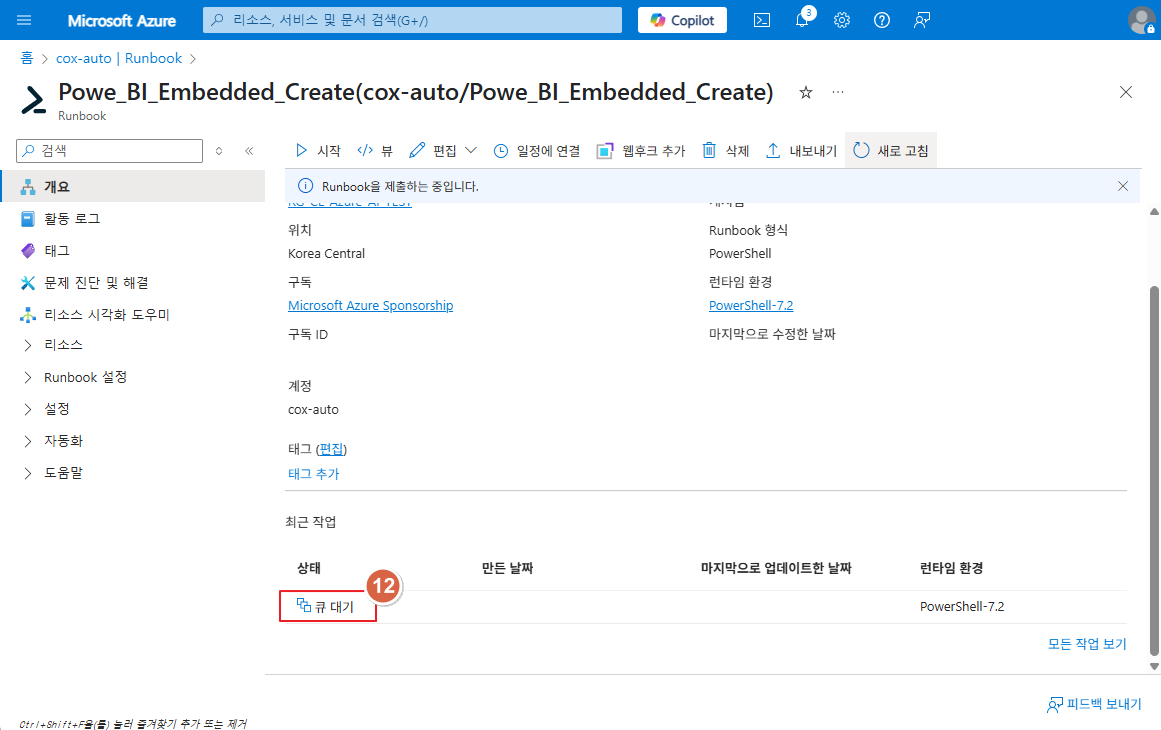This screenshot has height=730, width=1161.
Task: Close the runbook blade
Action: [1125, 93]
